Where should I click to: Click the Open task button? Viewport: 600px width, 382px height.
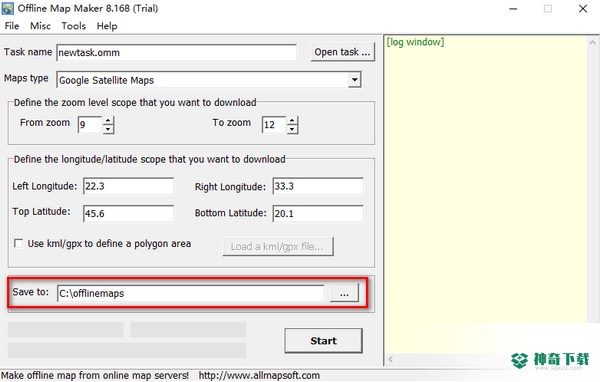[x=342, y=52]
